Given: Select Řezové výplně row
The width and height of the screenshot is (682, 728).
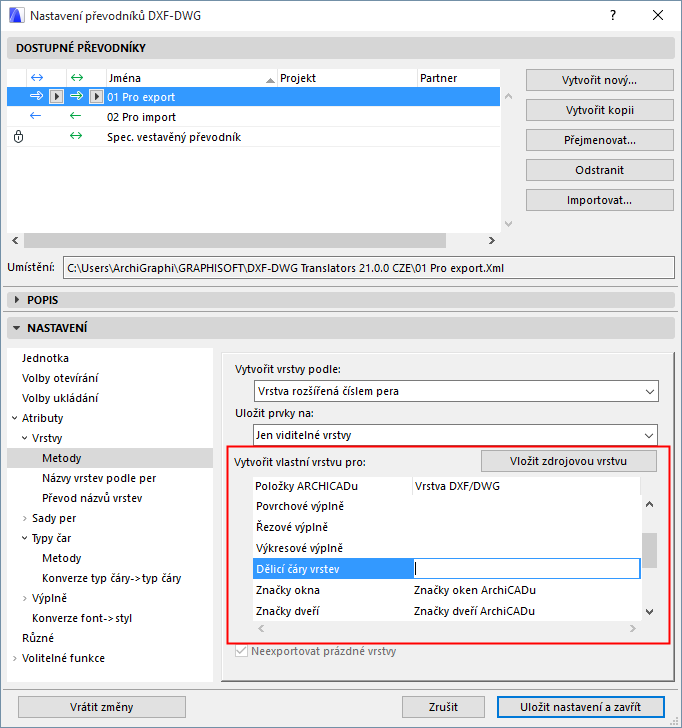Looking at the screenshot, I should tap(447, 527).
